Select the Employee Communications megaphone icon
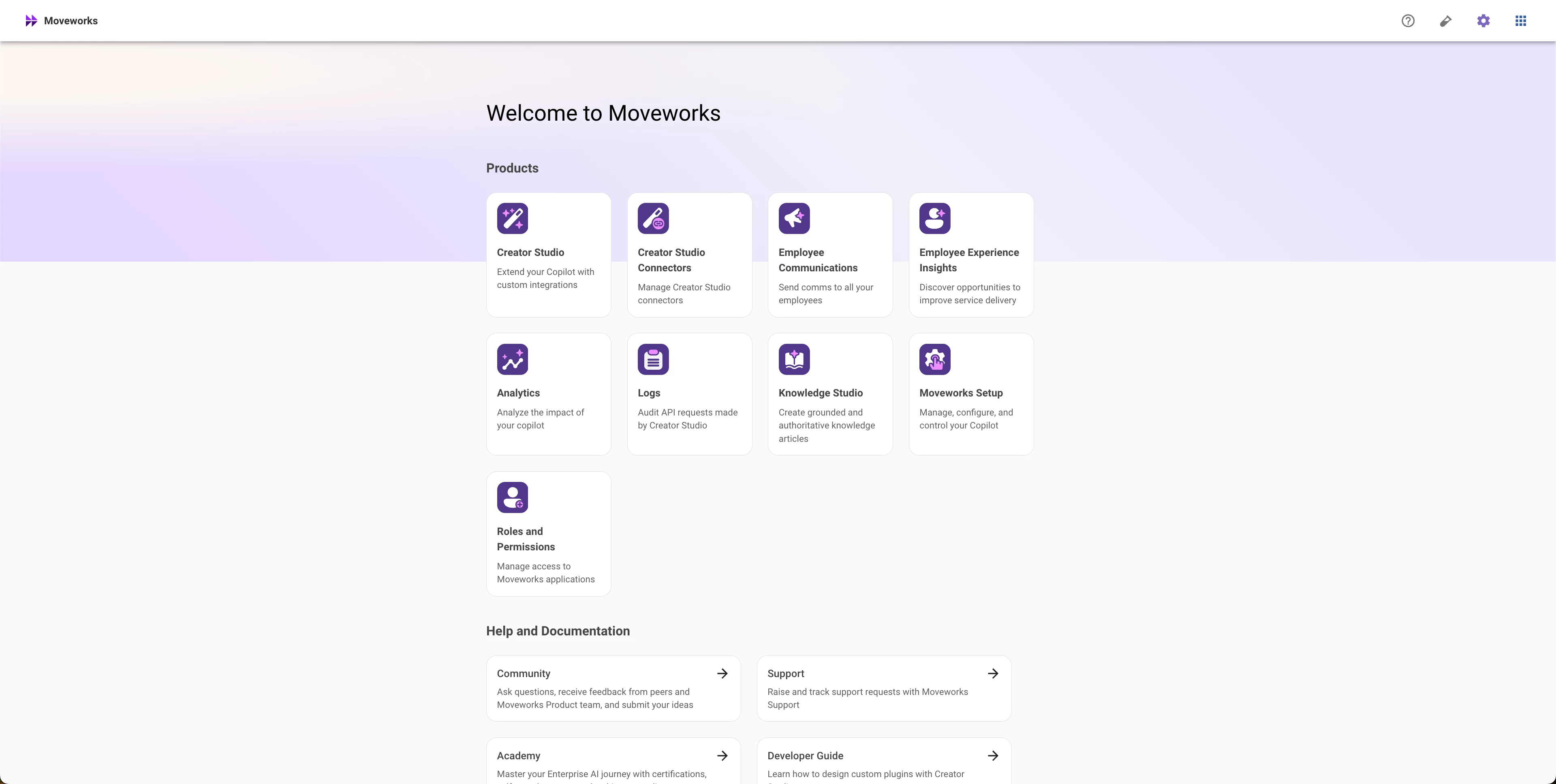 pyautogui.click(x=794, y=219)
